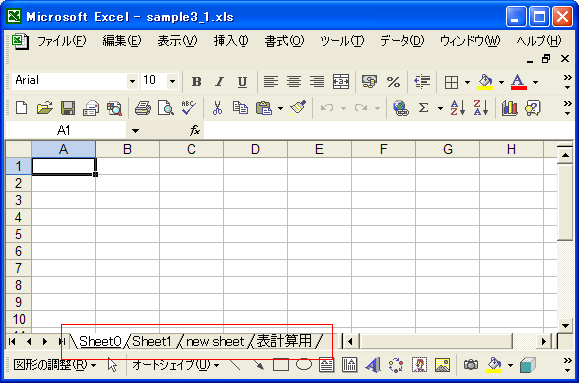Switch to 表計算用 sheet tab

[x=284, y=341]
